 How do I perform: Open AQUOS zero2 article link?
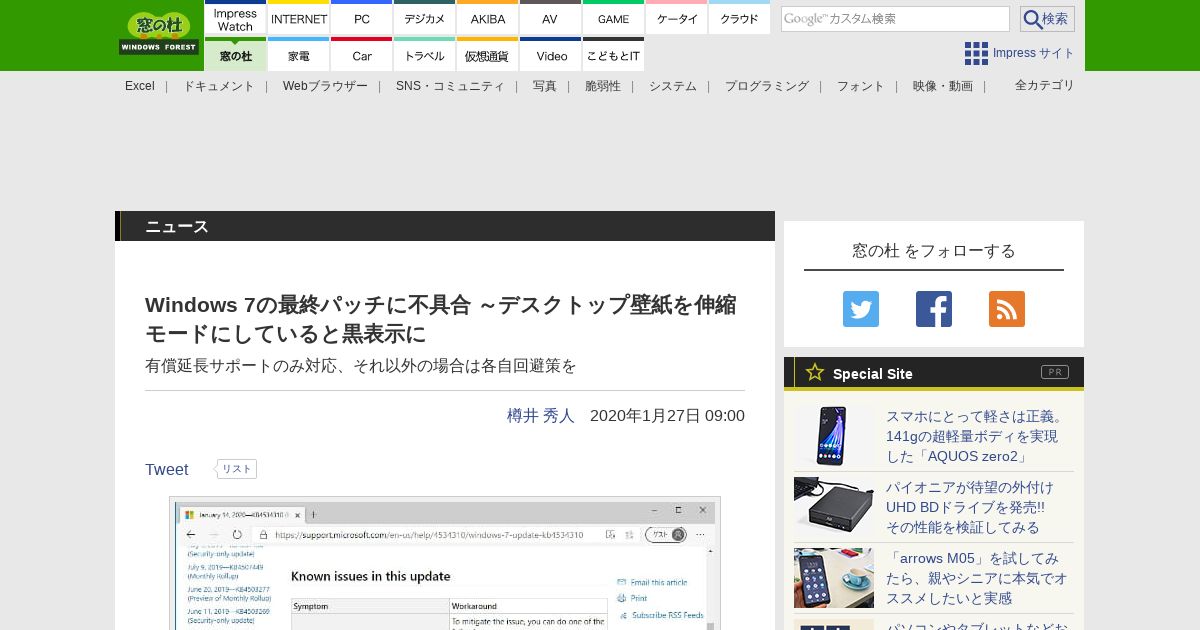pyautogui.click(x=976, y=436)
